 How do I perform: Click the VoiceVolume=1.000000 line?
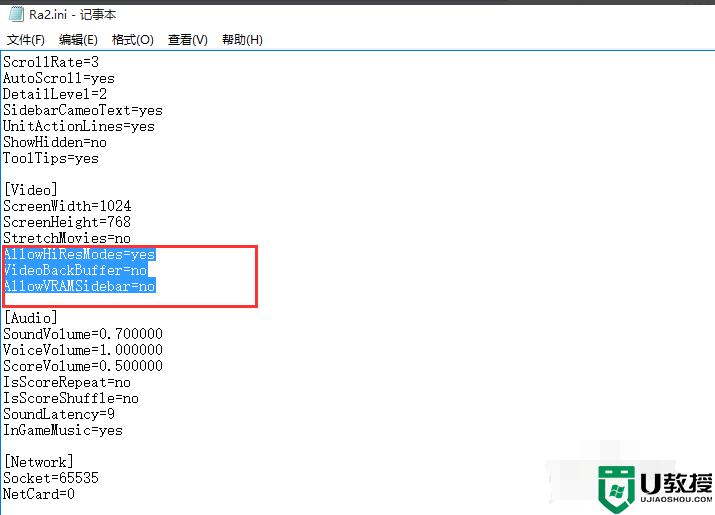83,350
